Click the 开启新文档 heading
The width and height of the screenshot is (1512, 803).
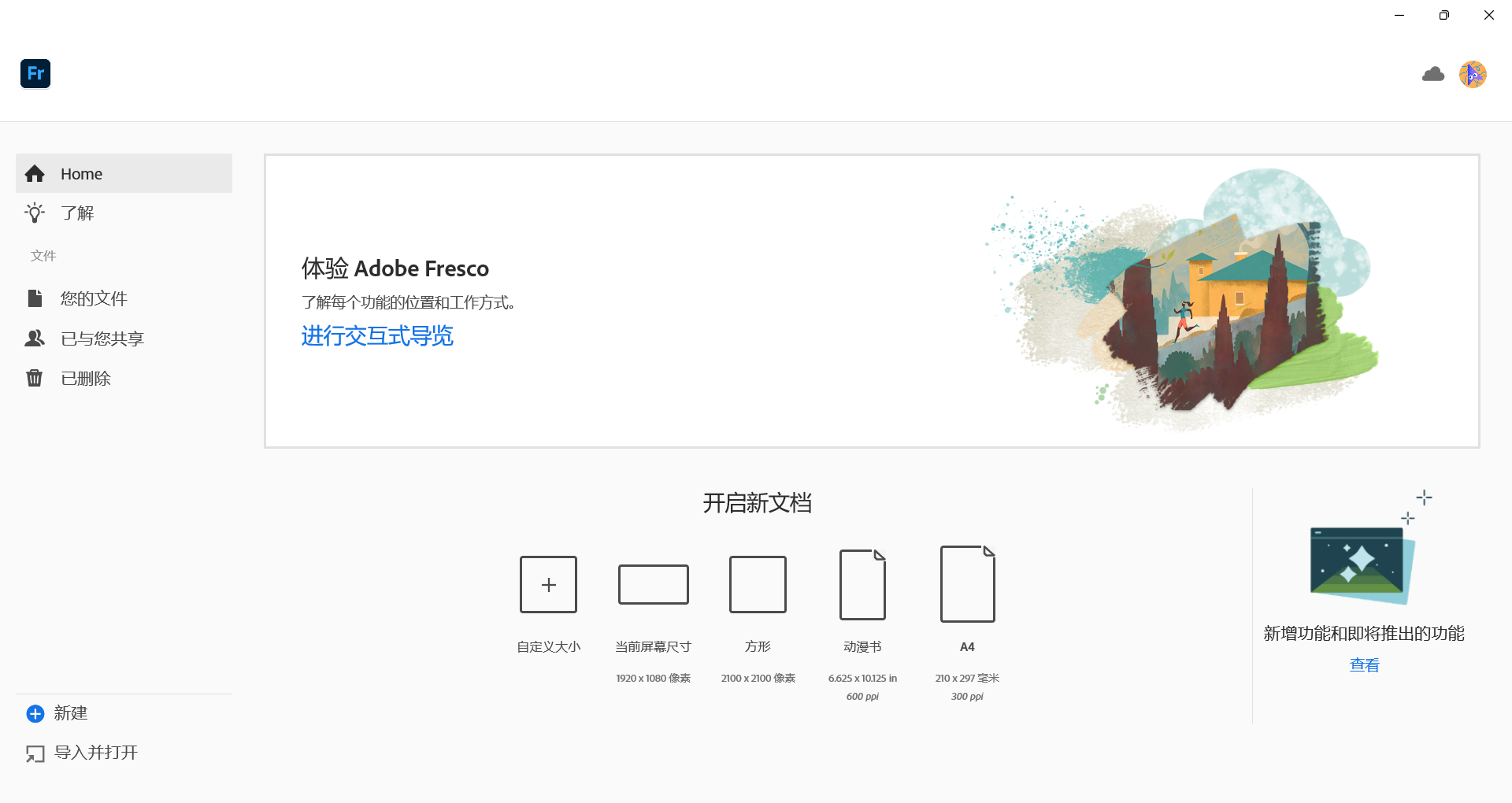[x=758, y=503]
